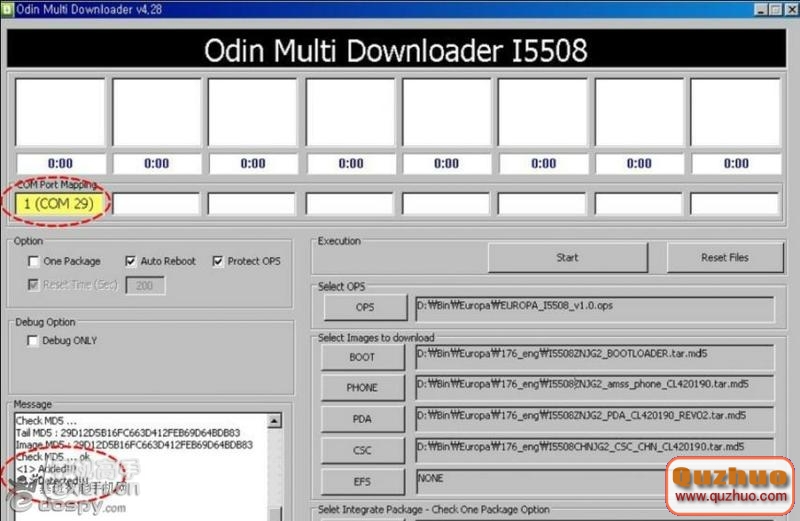This screenshot has width=800, height=521.
Task: Click the amss_phone tar.md5 path field
Action: pyautogui.click(x=595, y=388)
